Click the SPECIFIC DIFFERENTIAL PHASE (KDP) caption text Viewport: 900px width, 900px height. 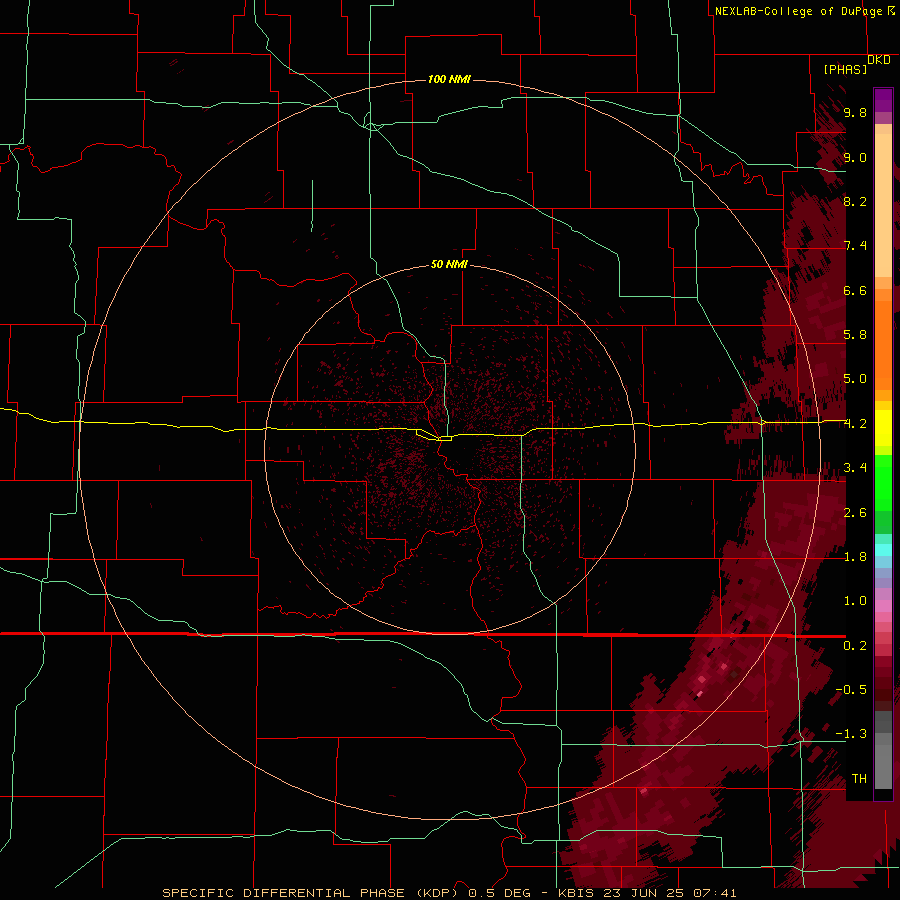[310, 893]
